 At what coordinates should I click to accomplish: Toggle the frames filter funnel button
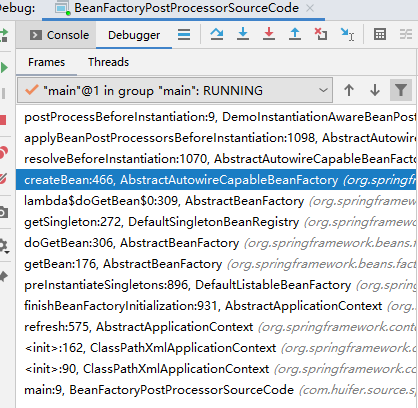(x=401, y=90)
